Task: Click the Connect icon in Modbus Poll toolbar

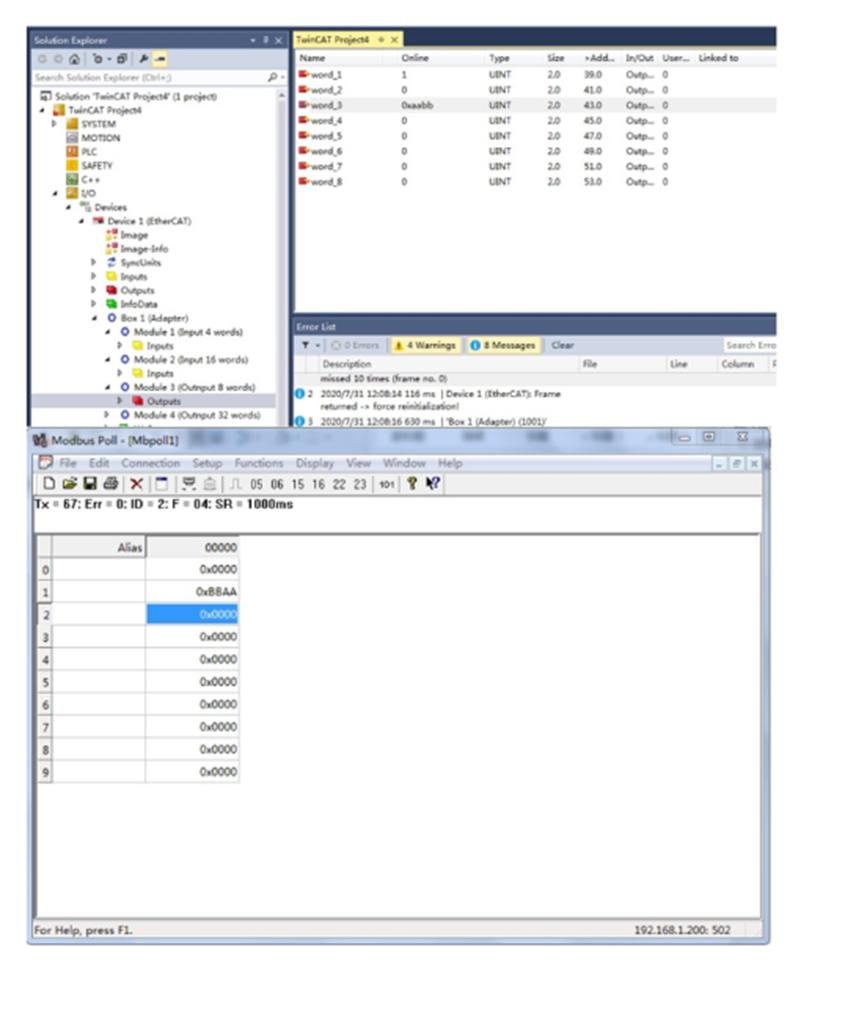Action: (x=189, y=483)
